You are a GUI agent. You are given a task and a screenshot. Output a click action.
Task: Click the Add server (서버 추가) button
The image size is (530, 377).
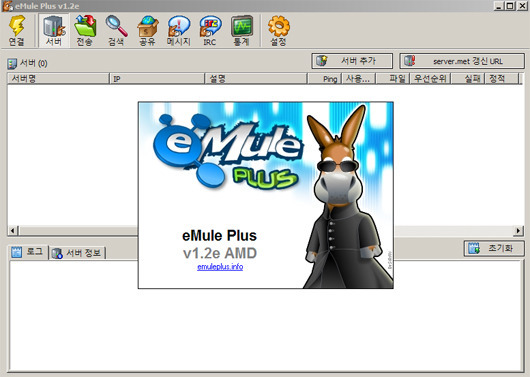352,61
